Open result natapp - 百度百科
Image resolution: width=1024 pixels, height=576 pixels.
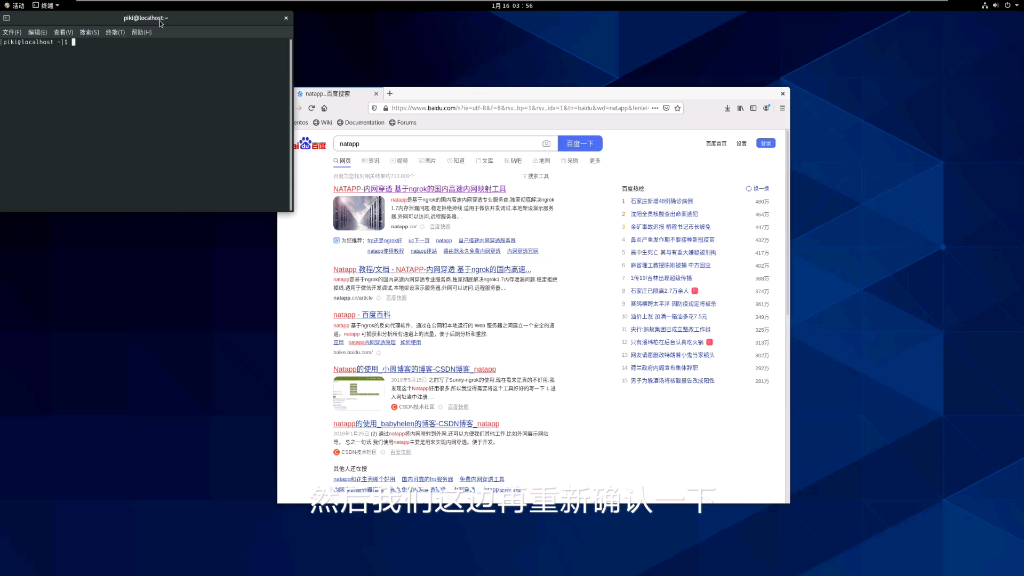tap(361, 315)
